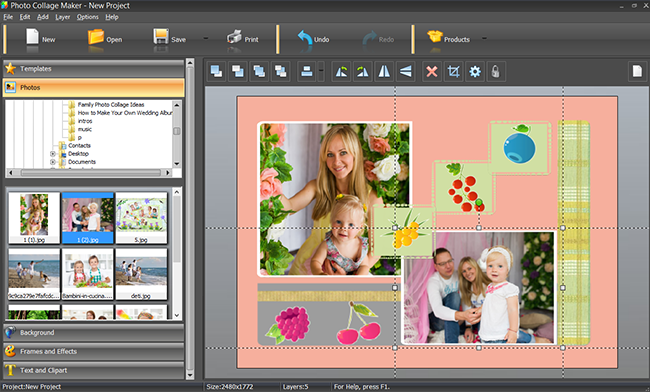Select the Wedding Album folder in tree
The image size is (650, 392).
[125, 113]
